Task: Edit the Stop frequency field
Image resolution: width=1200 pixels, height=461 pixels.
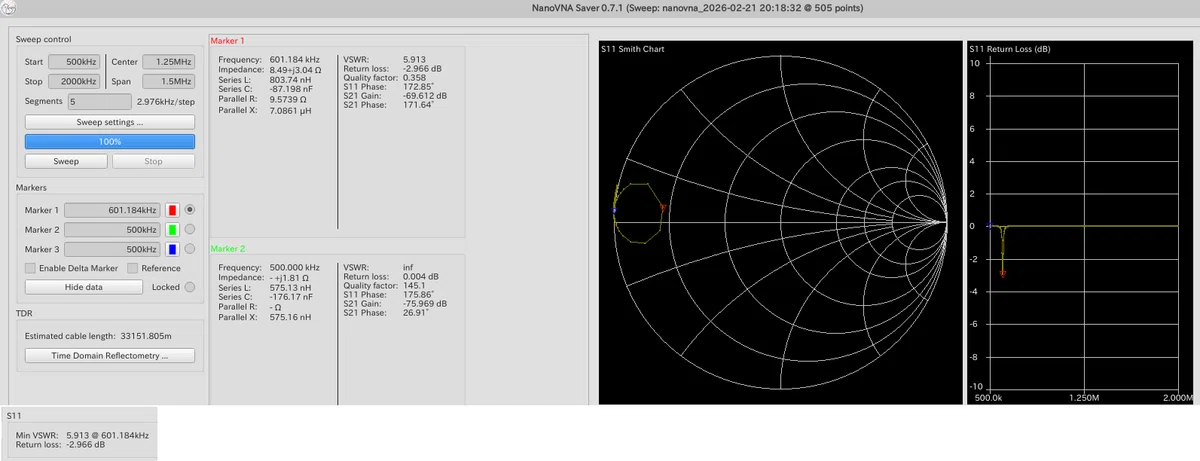Action: [x=75, y=81]
